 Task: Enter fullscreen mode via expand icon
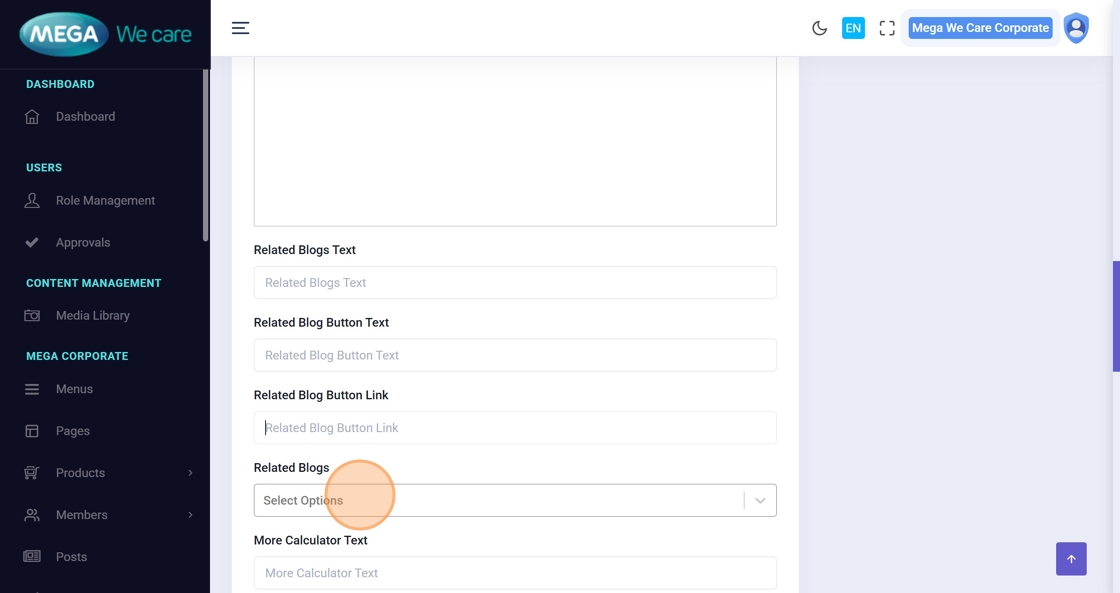(887, 28)
